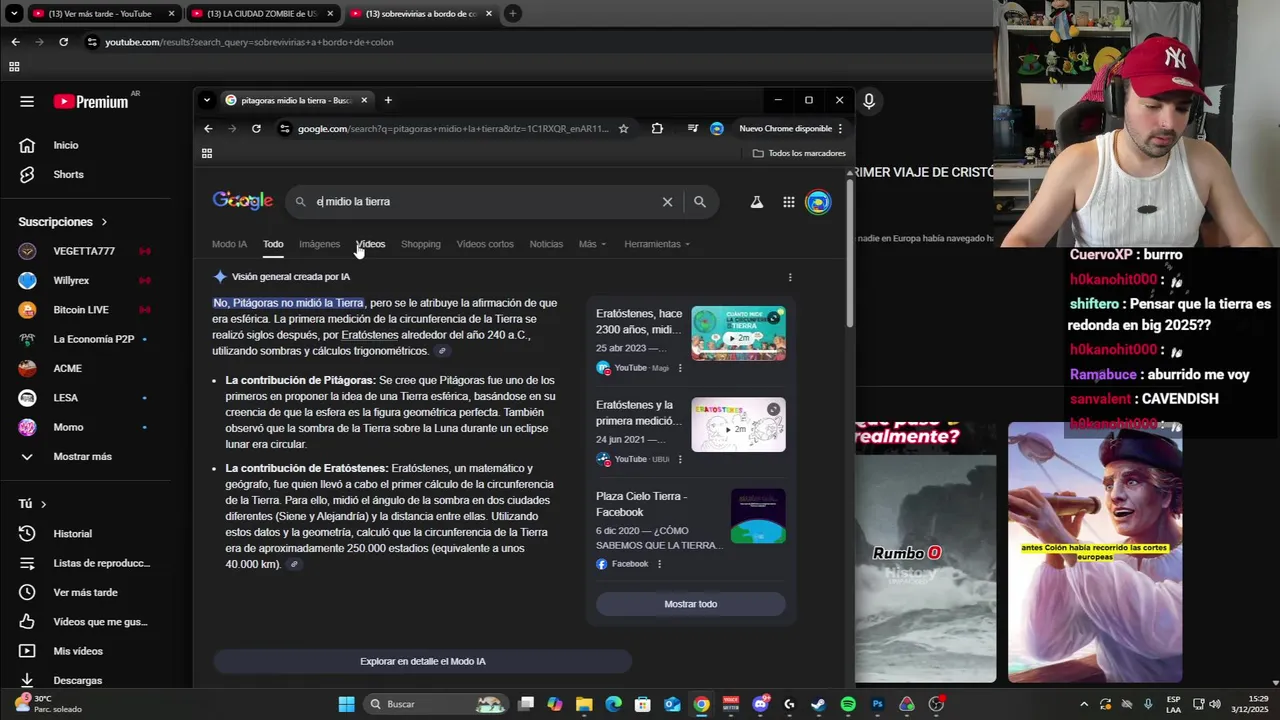Viewport: 1280px width, 720px height.
Task: Open the Windows Start menu
Action: click(x=346, y=704)
